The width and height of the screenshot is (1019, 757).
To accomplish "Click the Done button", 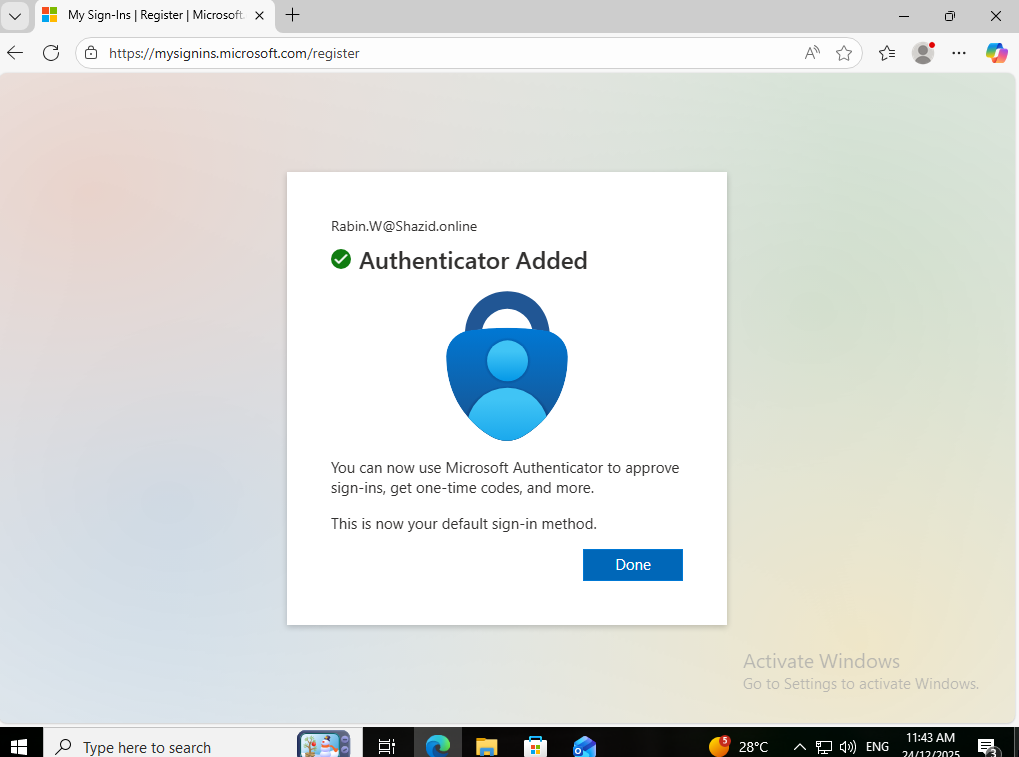I will [x=632, y=565].
